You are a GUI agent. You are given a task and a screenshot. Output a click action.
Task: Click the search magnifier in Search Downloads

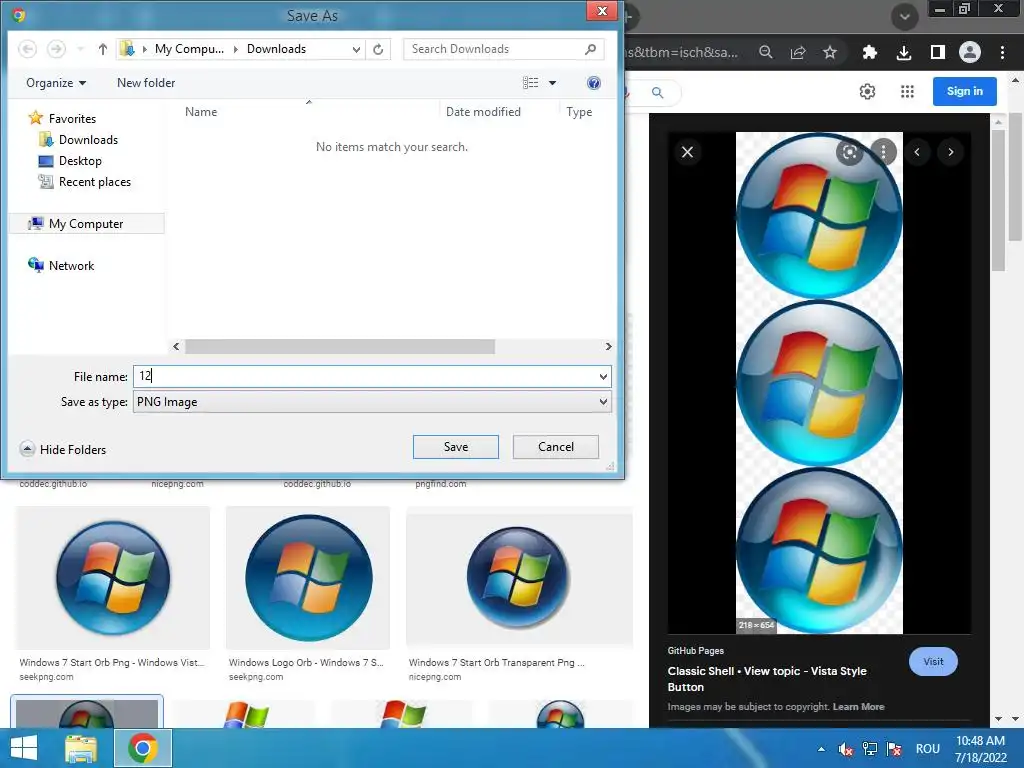[x=590, y=49]
